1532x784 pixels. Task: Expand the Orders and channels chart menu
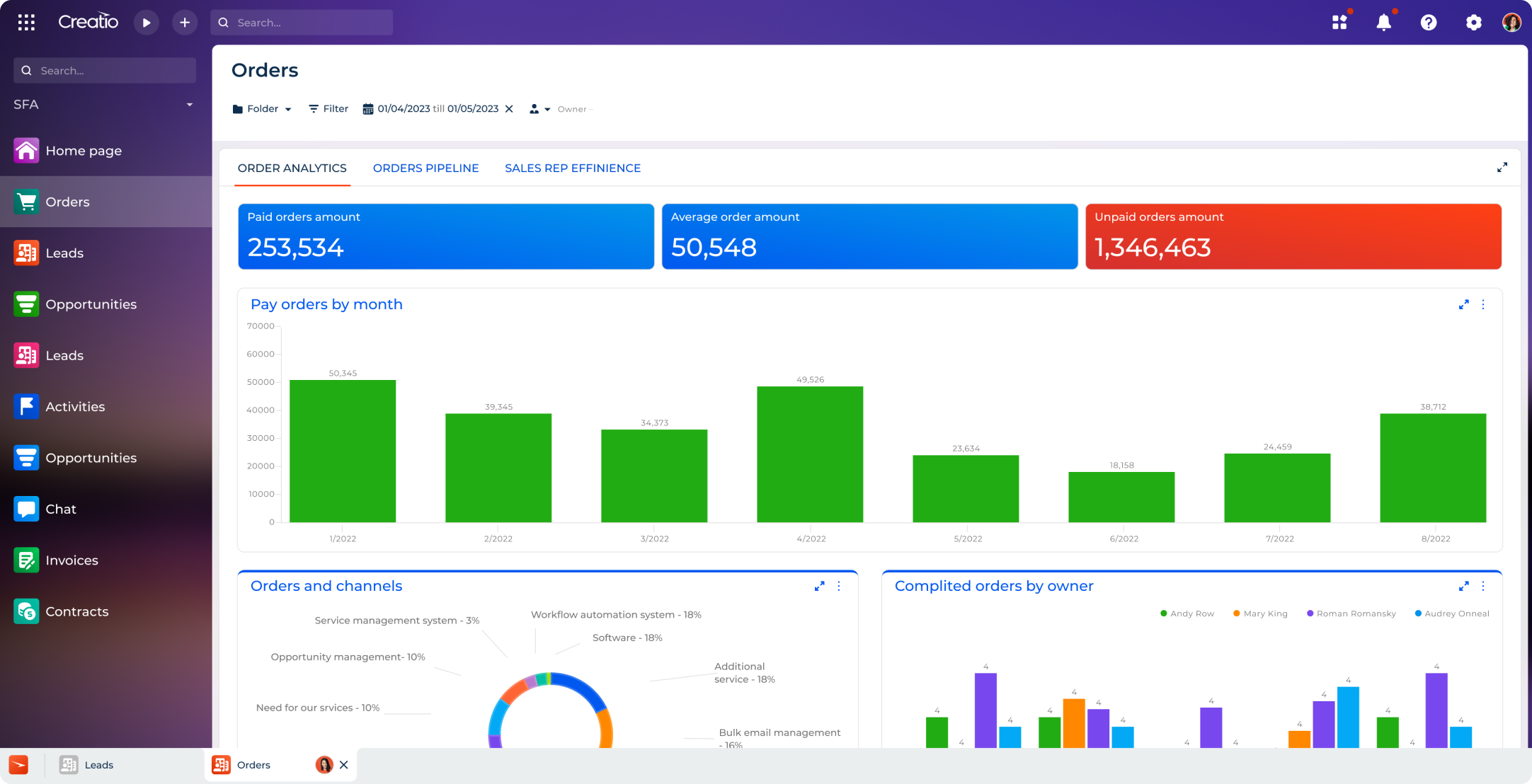tap(839, 586)
